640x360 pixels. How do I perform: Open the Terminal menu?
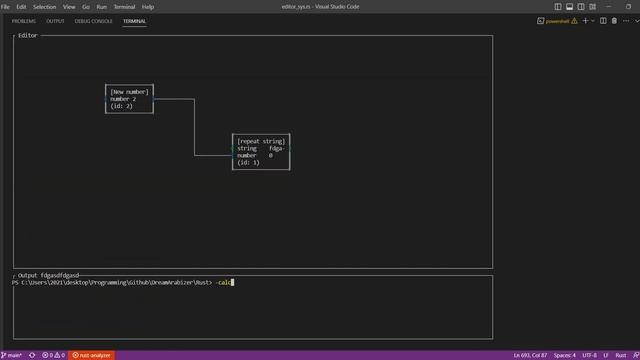pyautogui.click(x=124, y=7)
